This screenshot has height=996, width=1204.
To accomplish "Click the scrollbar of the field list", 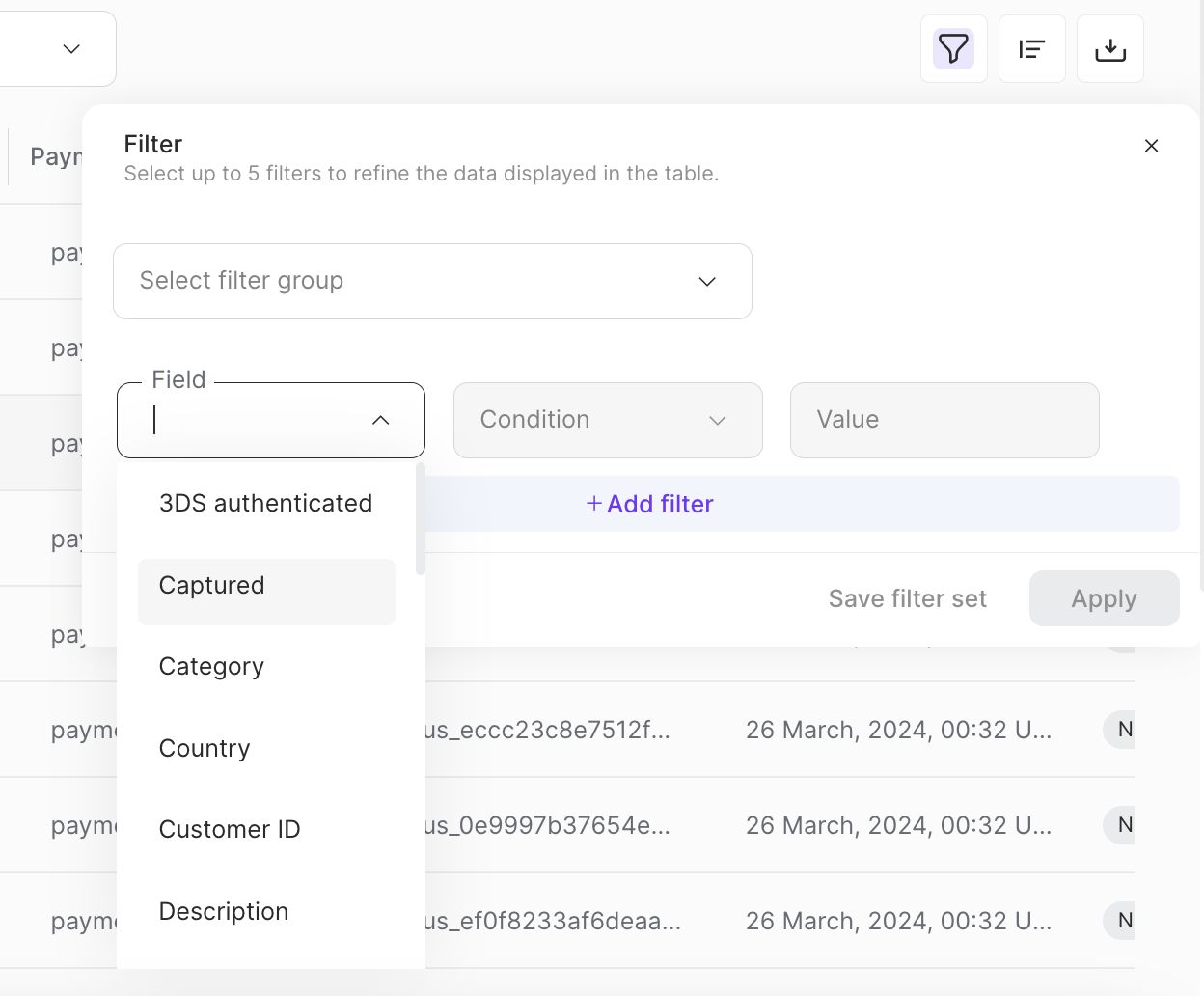I will pos(419,516).
